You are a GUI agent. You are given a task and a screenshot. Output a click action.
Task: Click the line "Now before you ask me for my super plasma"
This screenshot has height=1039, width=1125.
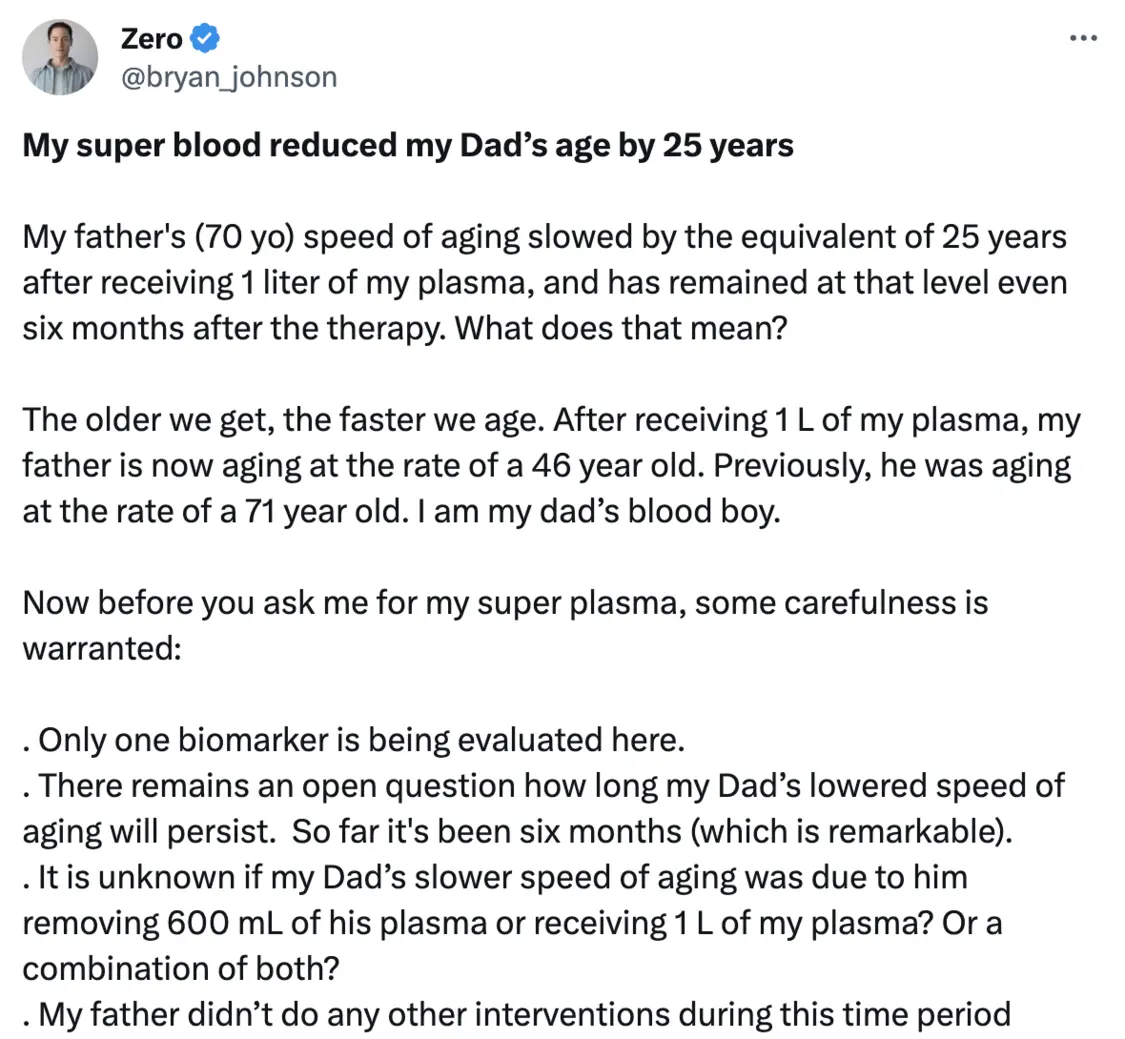[x=505, y=603]
